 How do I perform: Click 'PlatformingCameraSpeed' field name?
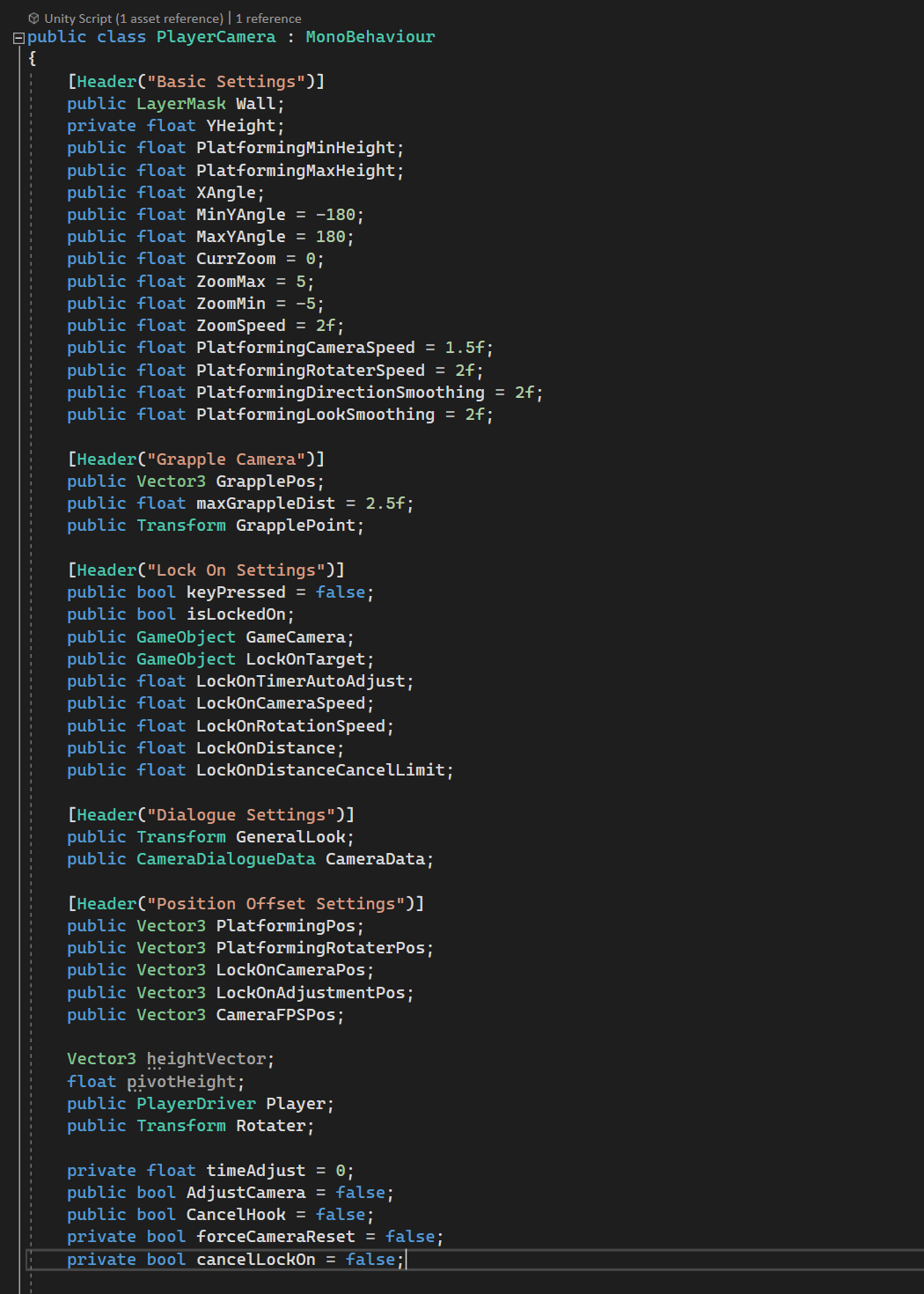(305, 348)
